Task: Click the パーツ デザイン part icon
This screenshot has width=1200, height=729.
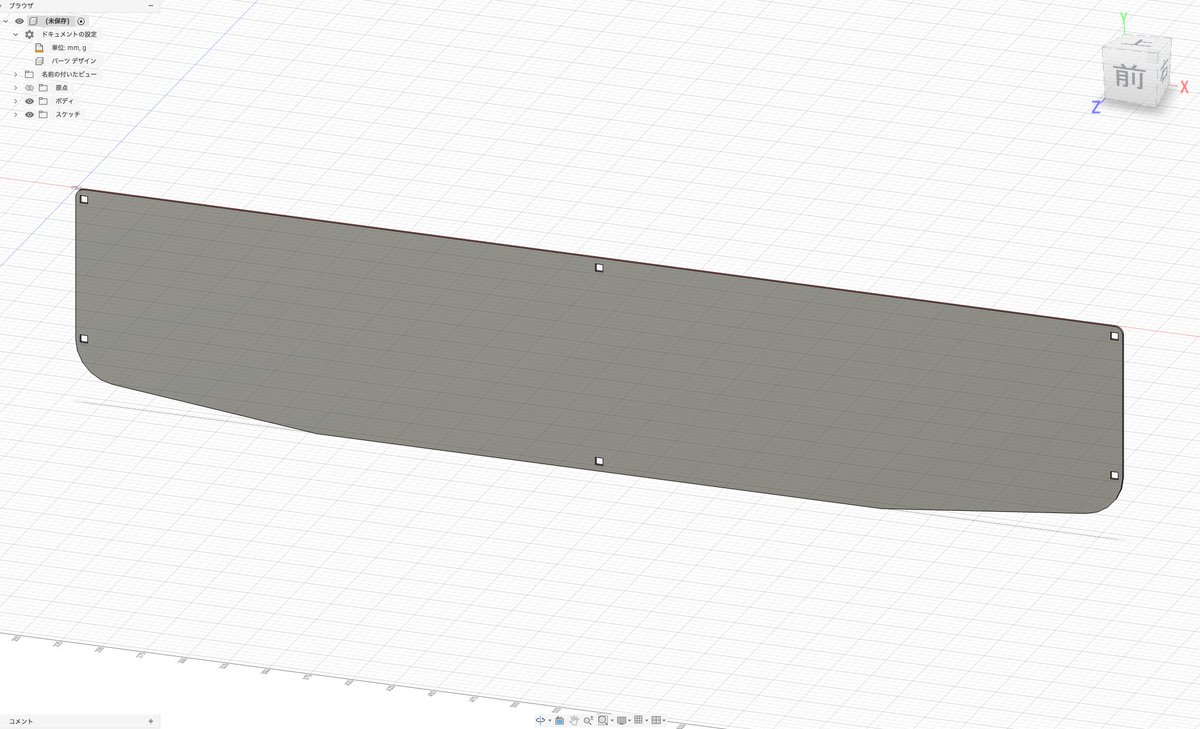Action: 39,61
